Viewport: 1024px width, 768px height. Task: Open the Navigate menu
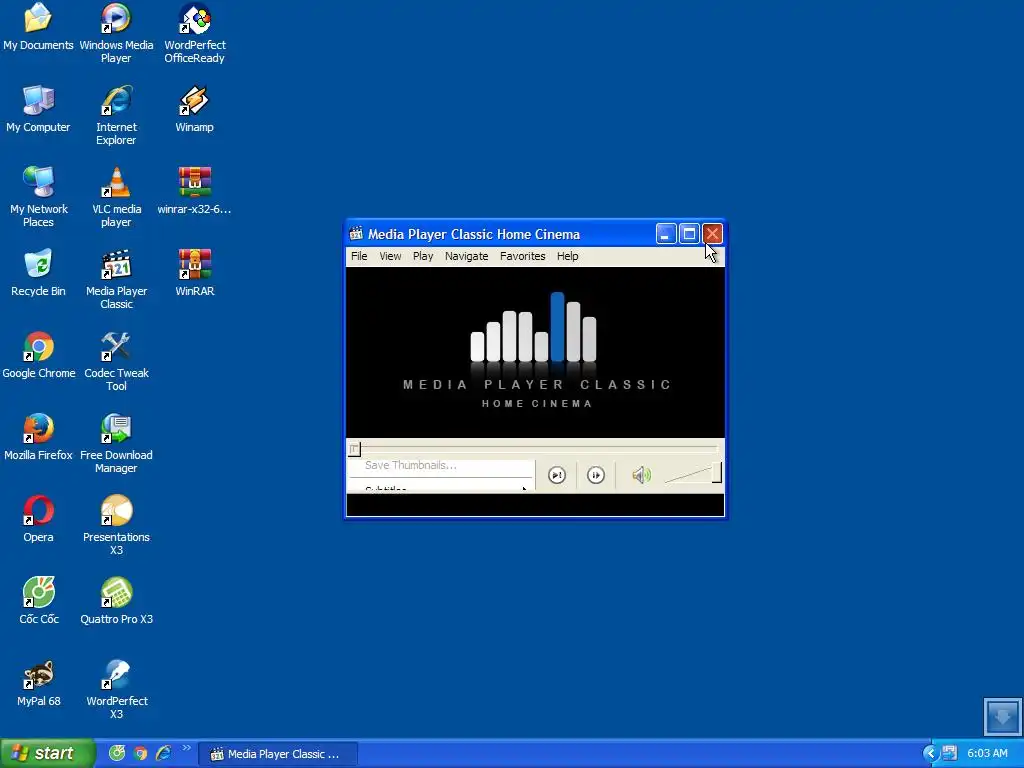[466, 256]
